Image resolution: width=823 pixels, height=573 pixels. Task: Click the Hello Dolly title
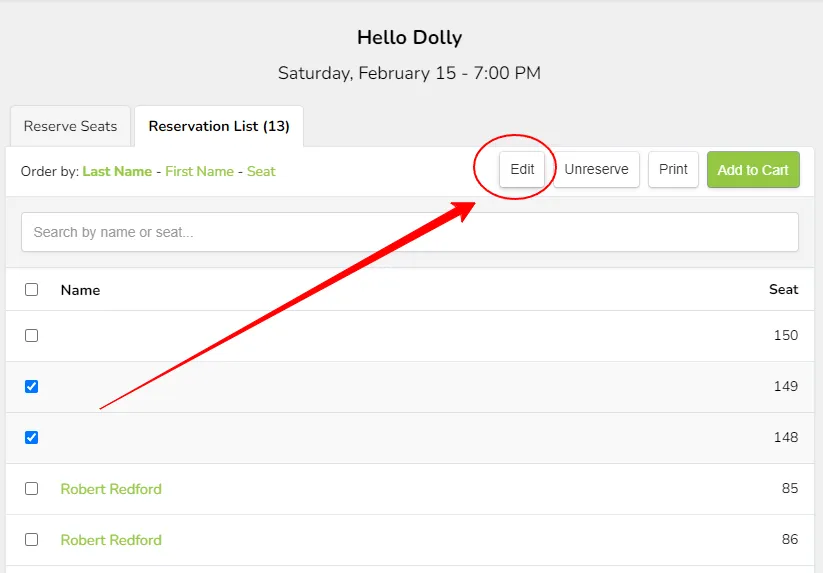(409, 38)
